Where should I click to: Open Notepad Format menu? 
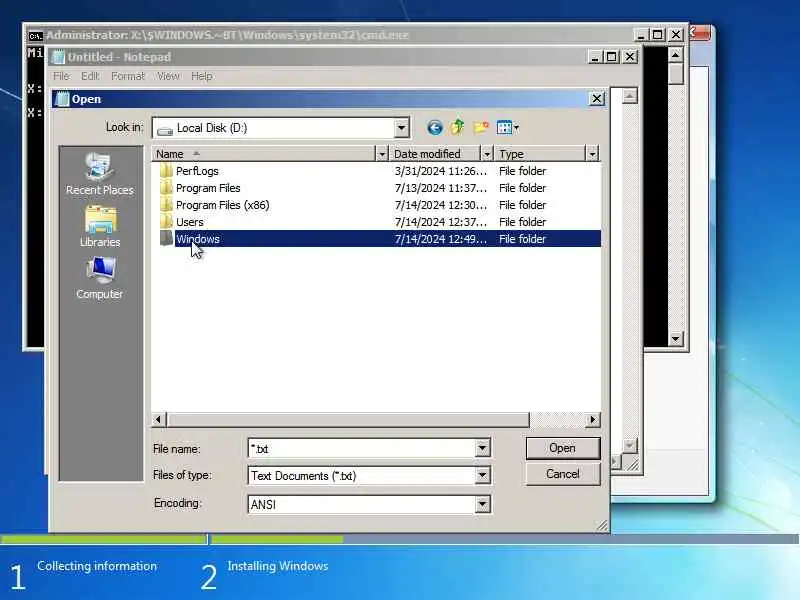(x=128, y=76)
